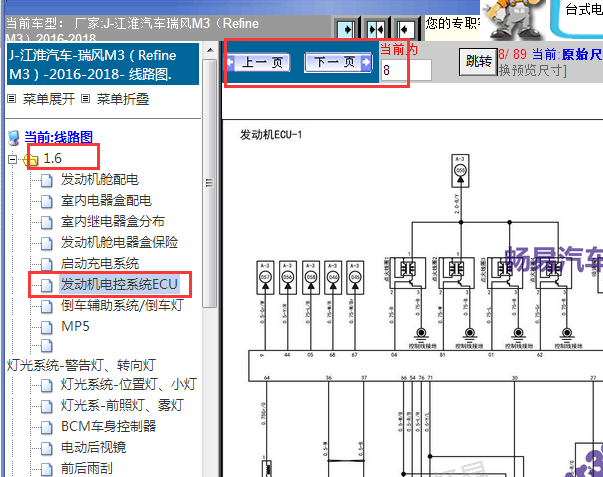Click the tree panel vertical scrollbar thumb
Viewport: 603px width, 477px height.
click(210, 183)
